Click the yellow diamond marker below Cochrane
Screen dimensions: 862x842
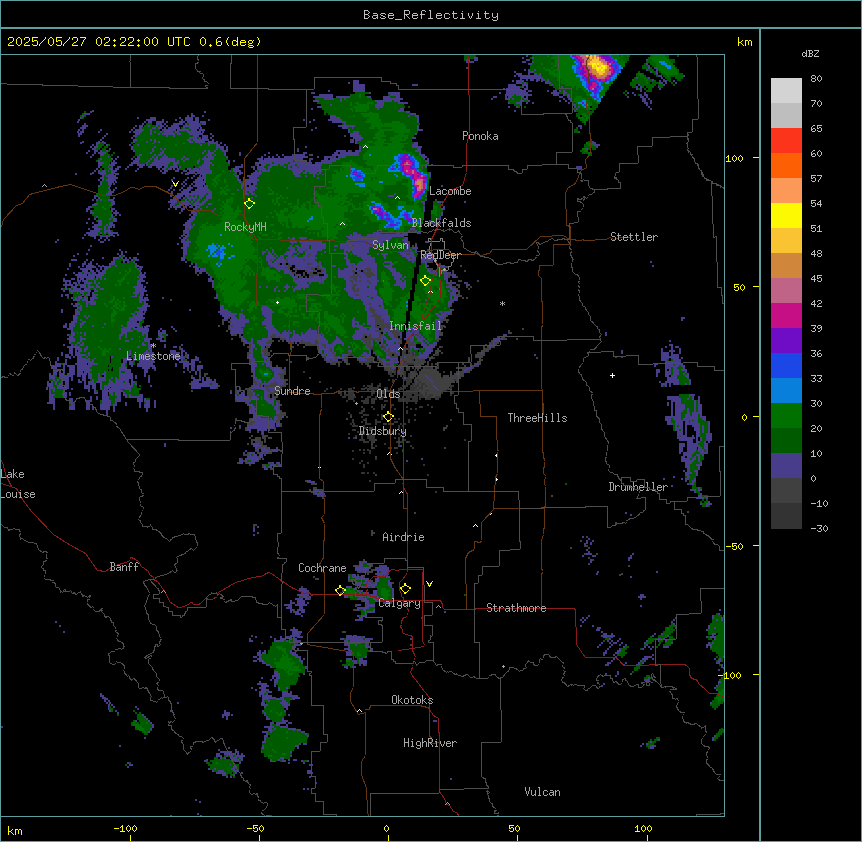[x=340, y=591]
